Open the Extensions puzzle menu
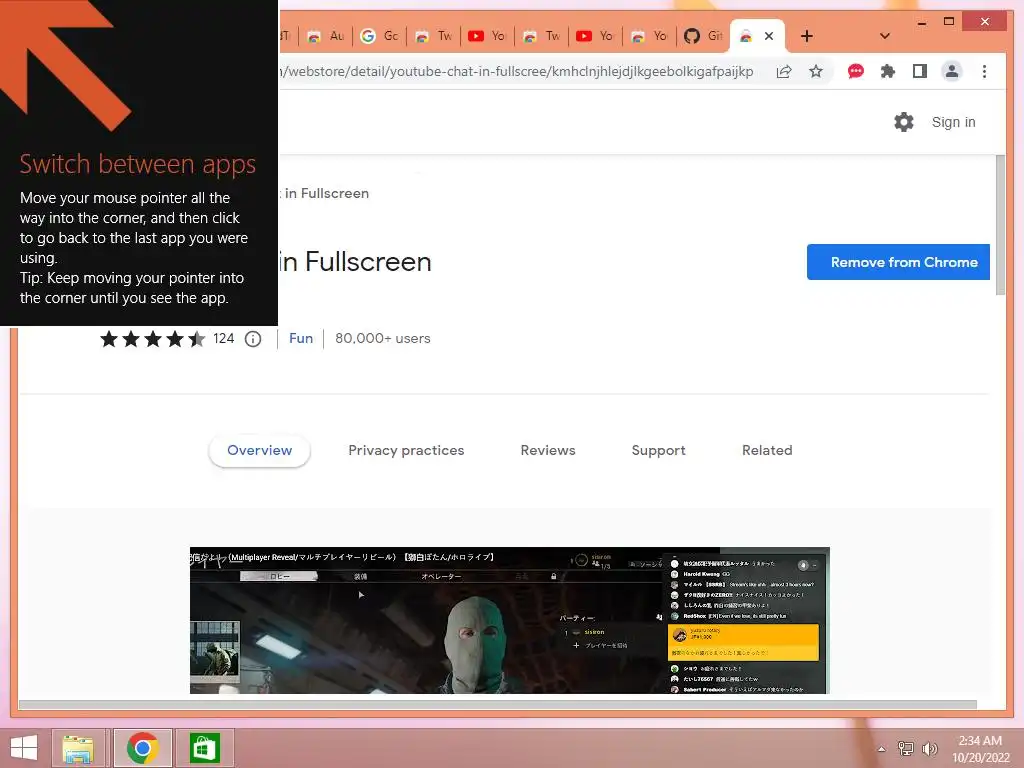The width and height of the screenshot is (1024, 768). coord(888,71)
